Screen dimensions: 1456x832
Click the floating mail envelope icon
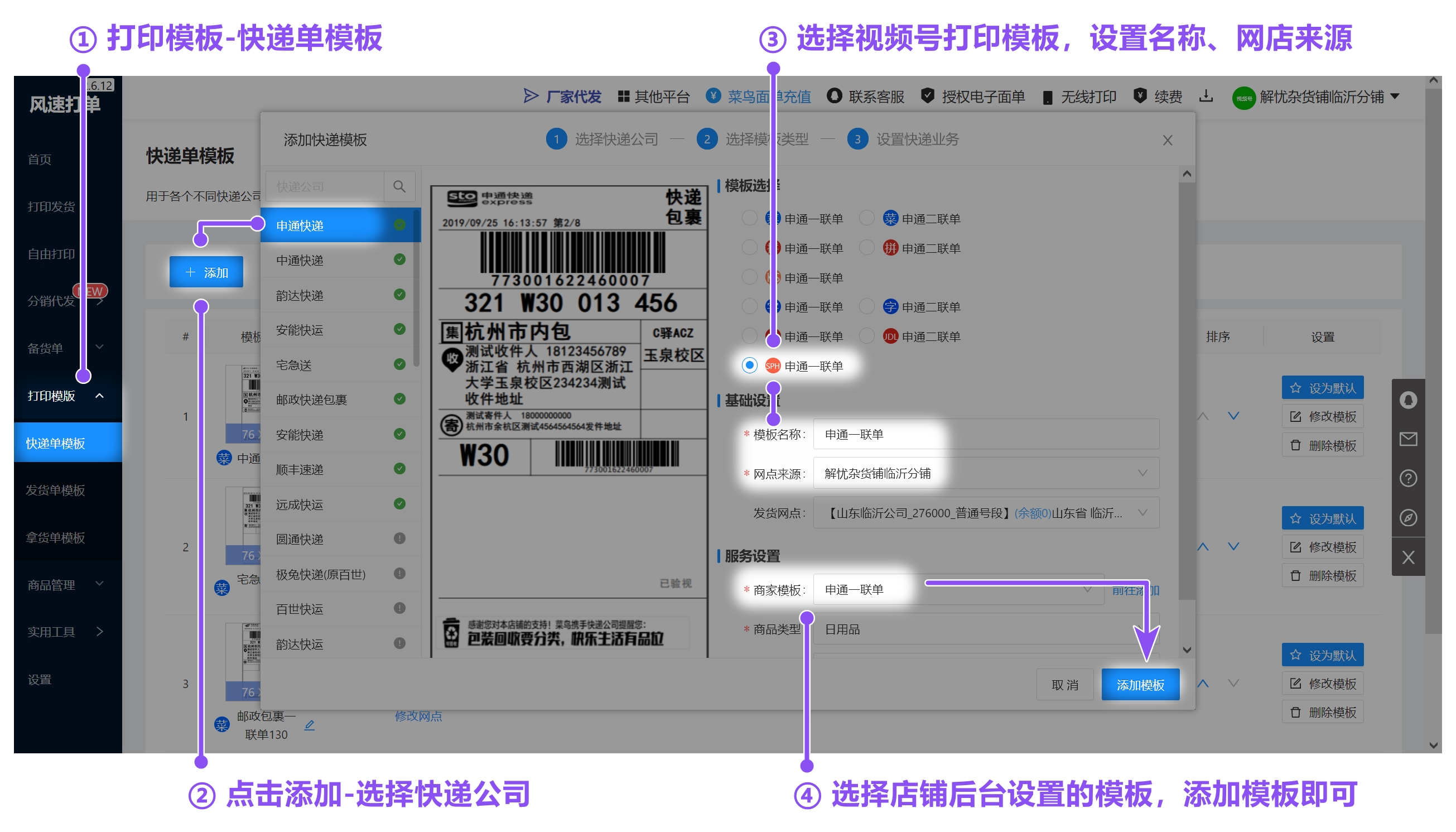coord(1407,439)
